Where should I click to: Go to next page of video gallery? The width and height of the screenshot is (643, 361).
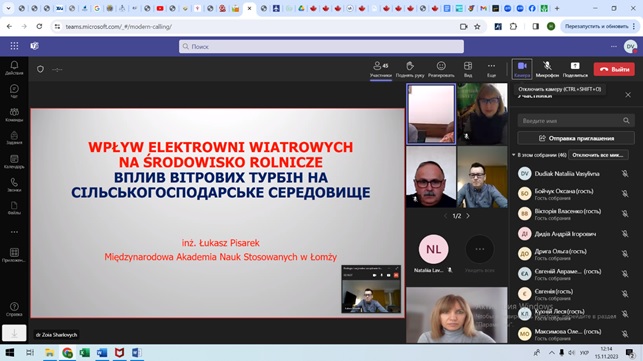click(x=468, y=216)
